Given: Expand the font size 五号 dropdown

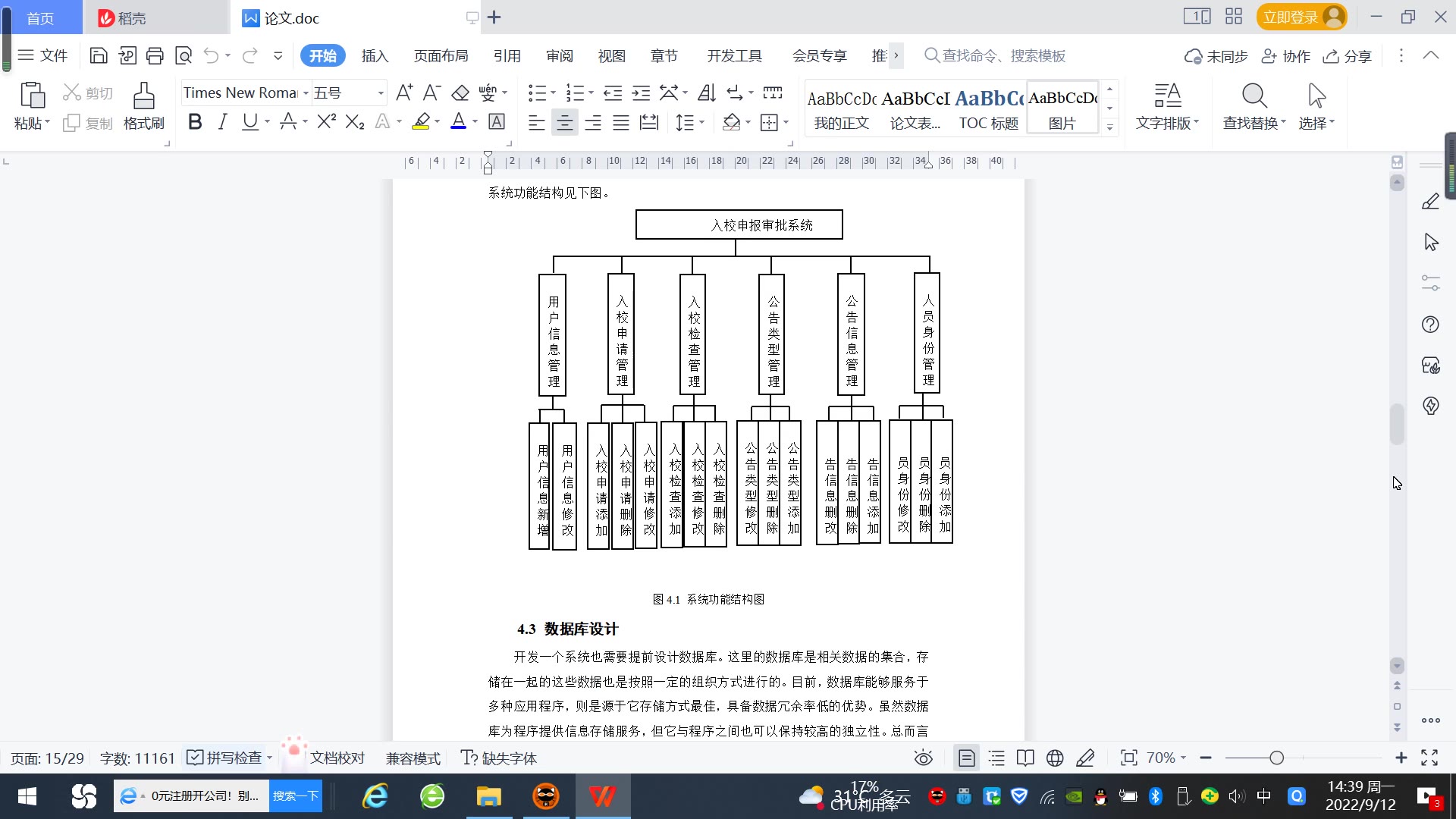Looking at the screenshot, I should click(381, 93).
